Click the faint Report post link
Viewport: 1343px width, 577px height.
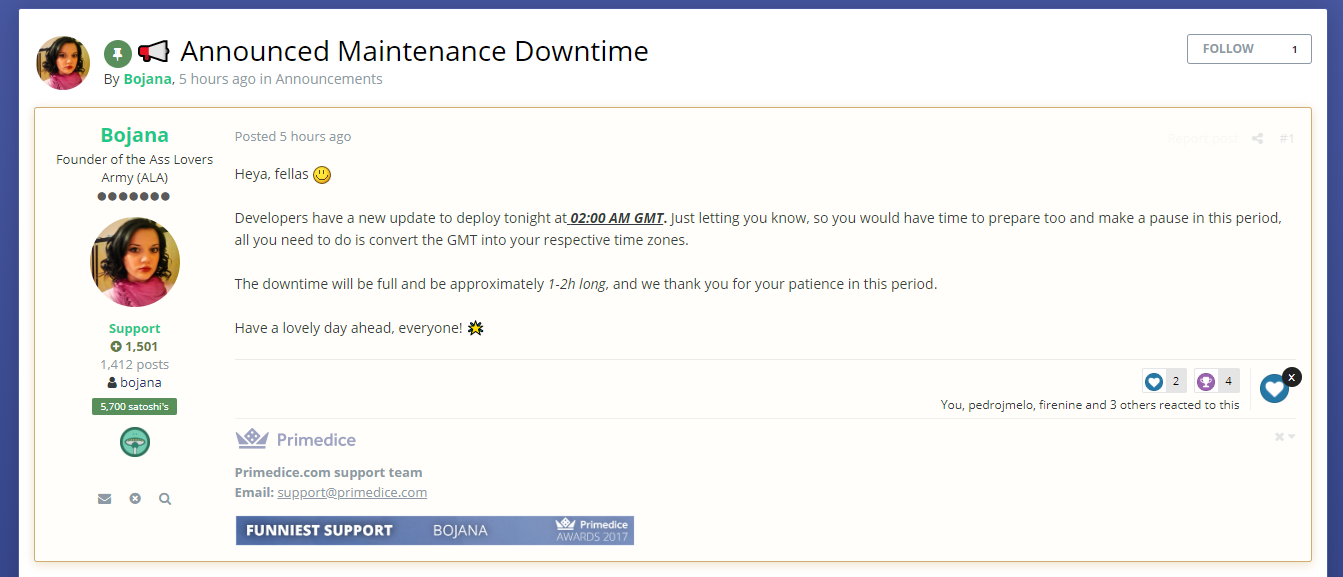tap(1203, 138)
